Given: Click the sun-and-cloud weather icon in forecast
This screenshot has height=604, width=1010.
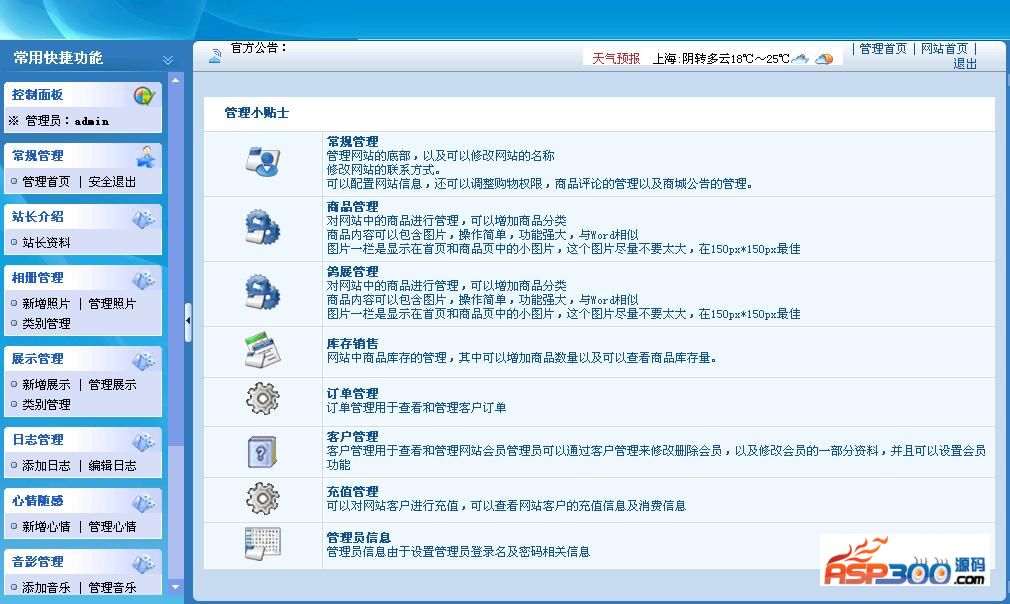Looking at the screenshot, I should (824, 59).
